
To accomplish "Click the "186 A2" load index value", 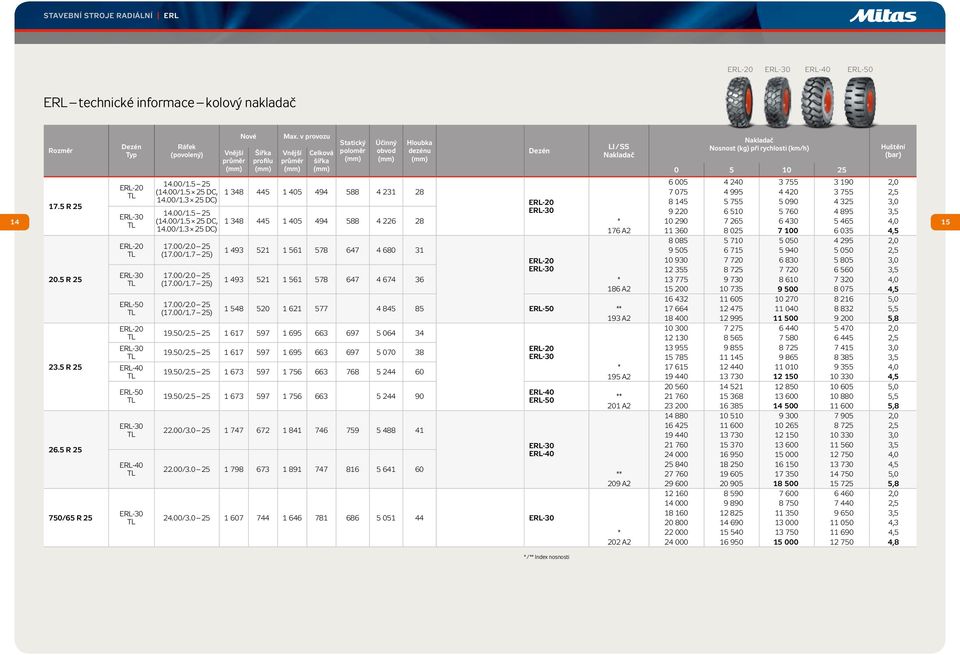I will click(618, 289).
